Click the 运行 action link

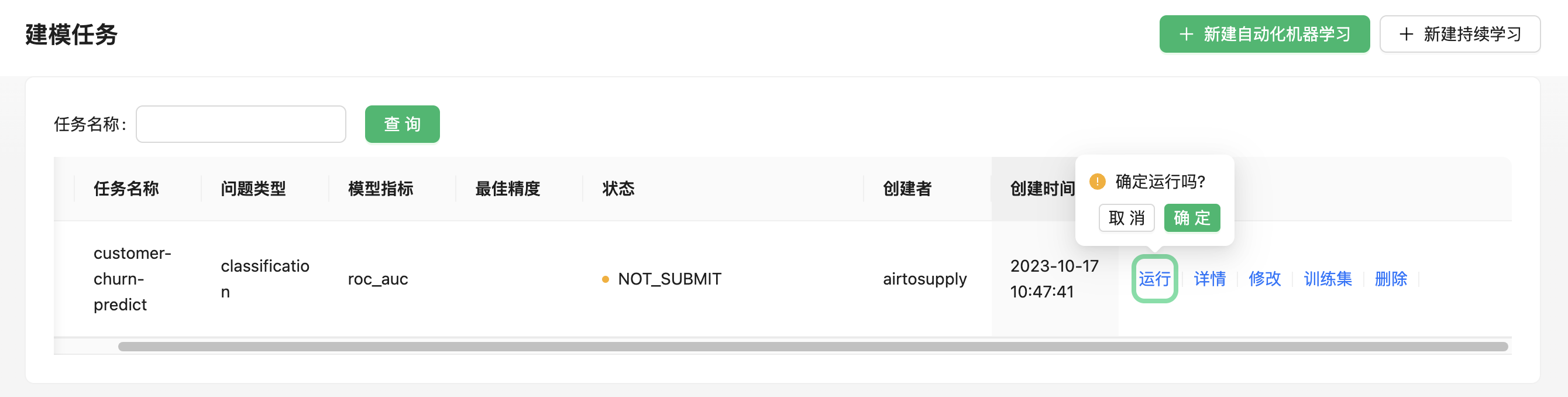1154,279
